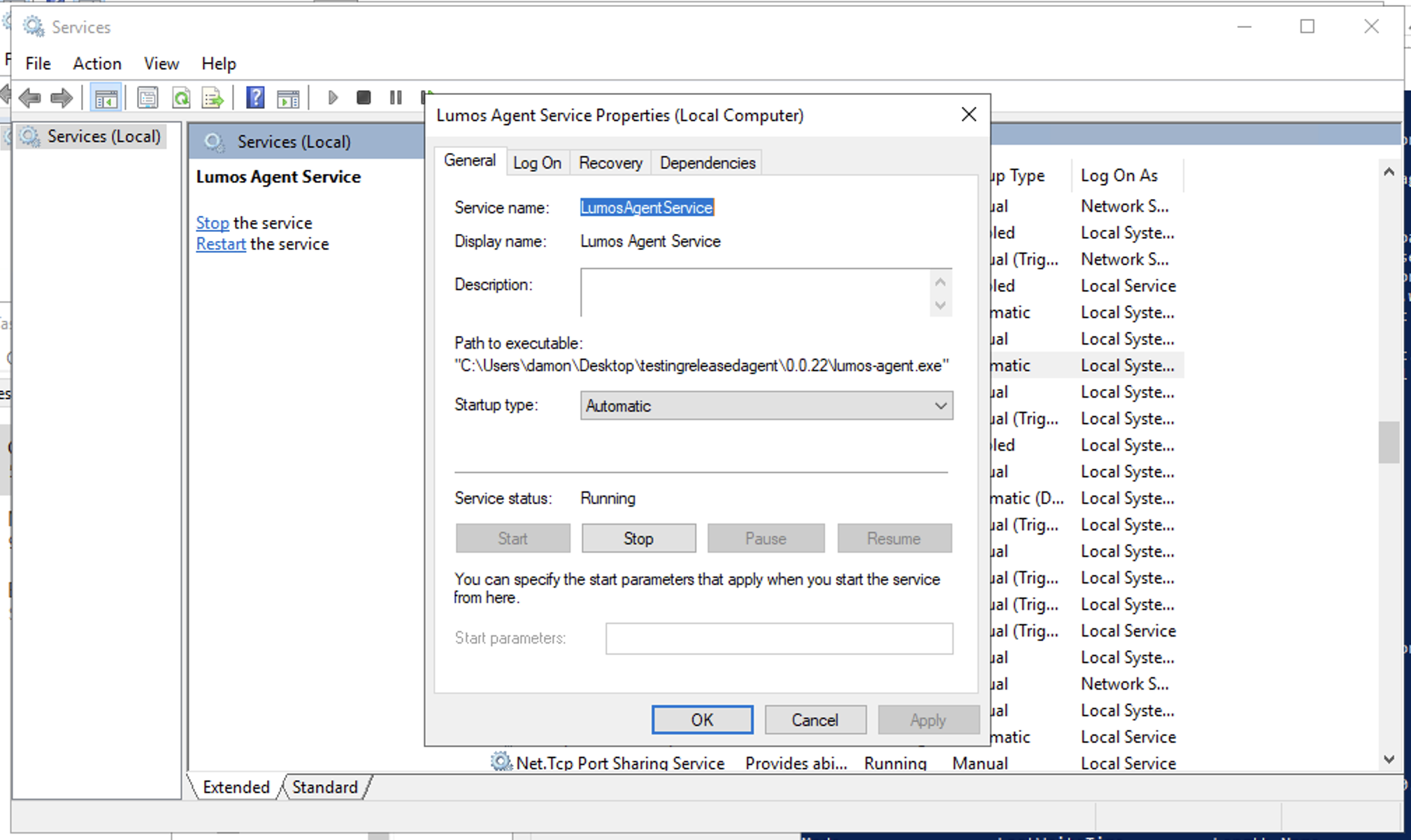Open the Properties toolbar icon

tap(148, 98)
